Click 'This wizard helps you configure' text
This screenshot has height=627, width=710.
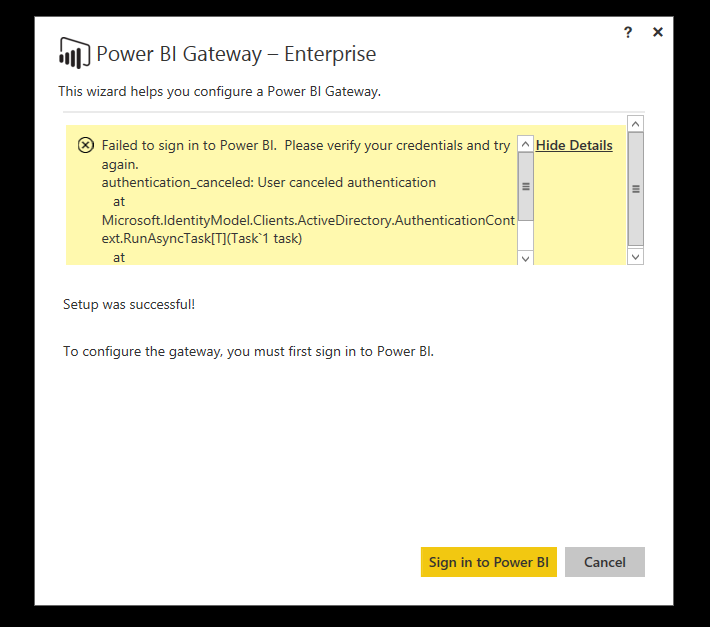[220, 91]
